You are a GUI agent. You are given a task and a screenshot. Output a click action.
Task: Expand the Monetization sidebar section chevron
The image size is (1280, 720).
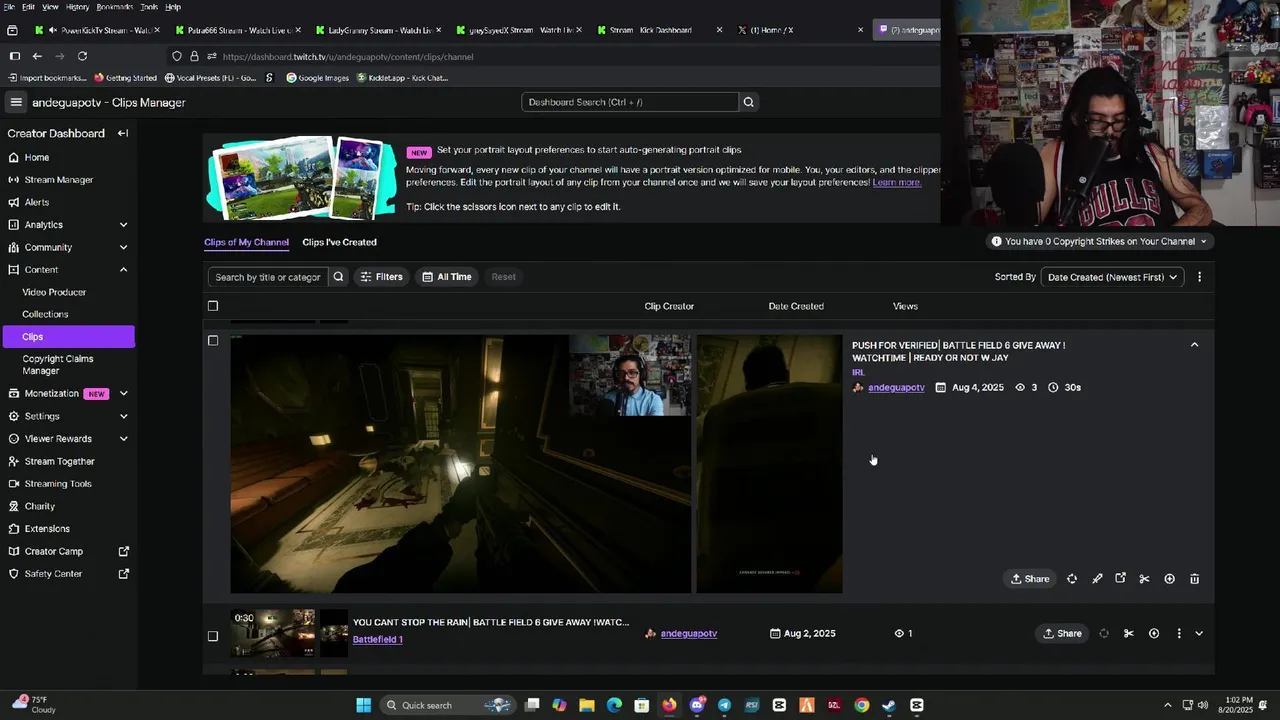point(123,394)
